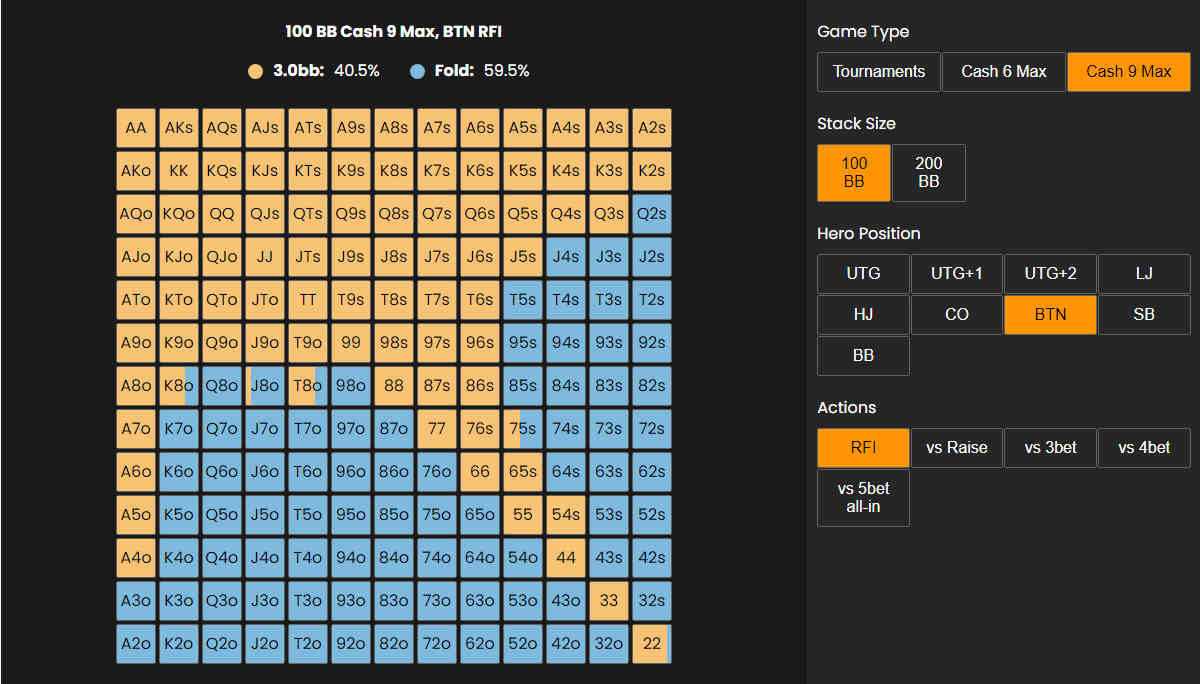Switch hero position to SB
1200x684 pixels.
tap(1144, 314)
